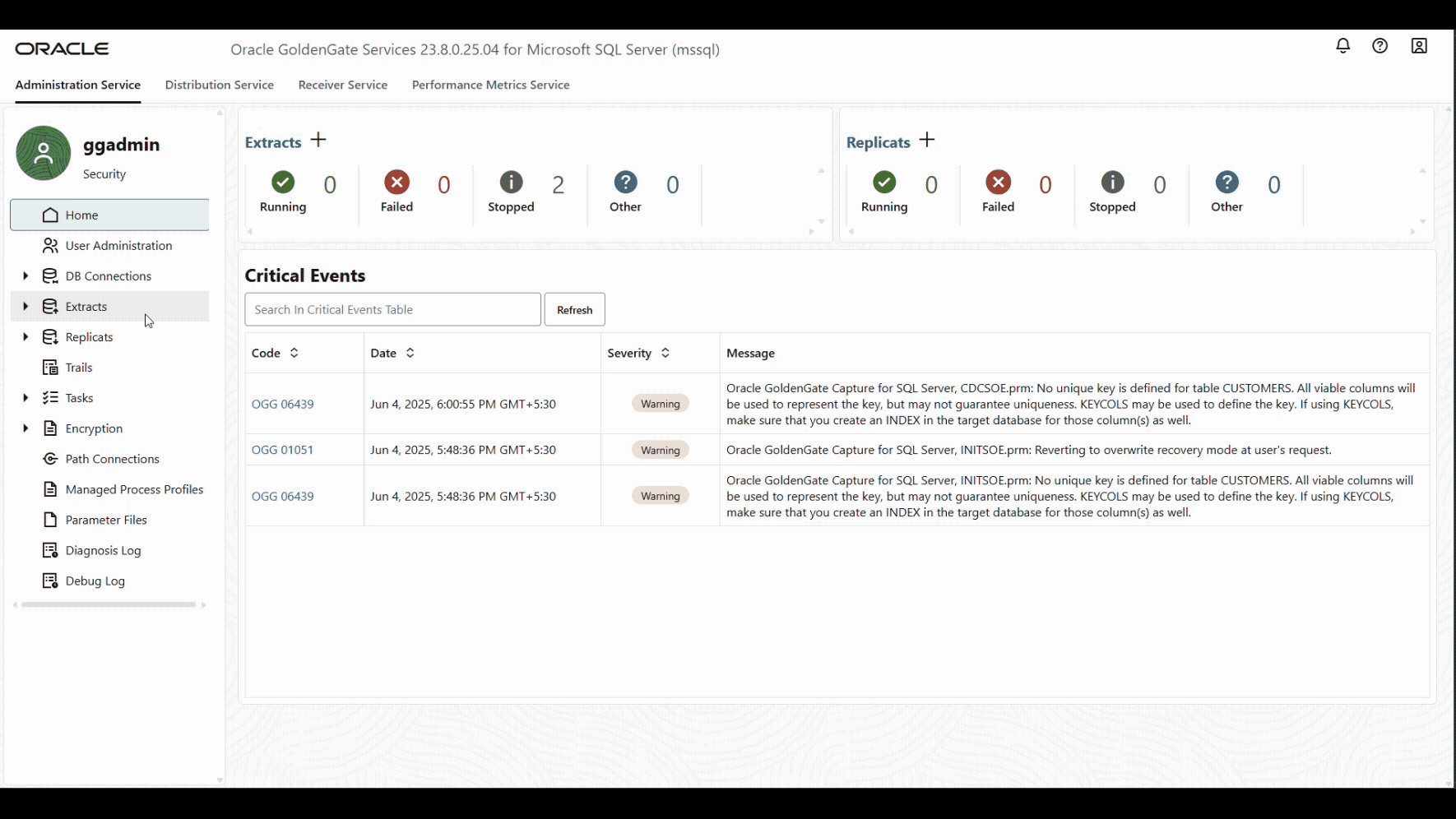Add a new Replicat with the plus icon

coord(927,140)
